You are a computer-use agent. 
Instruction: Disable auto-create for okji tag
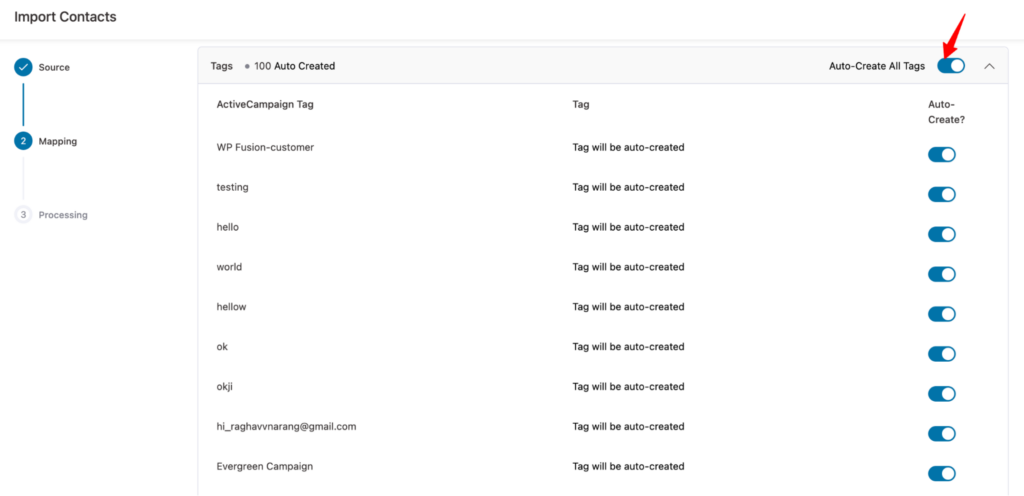pos(941,394)
